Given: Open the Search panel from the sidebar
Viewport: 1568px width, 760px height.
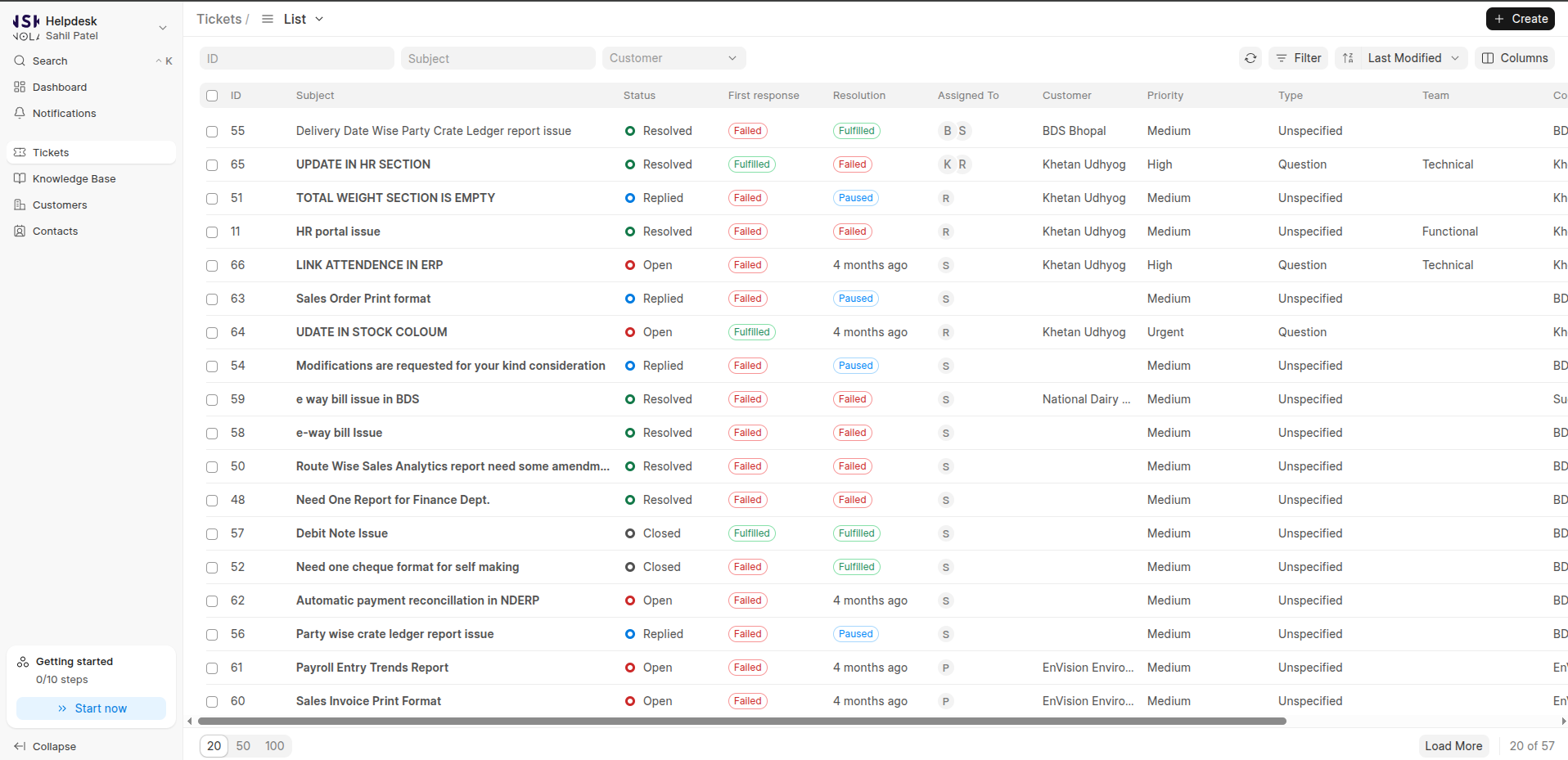Looking at the screenshot, I should 49,61.
